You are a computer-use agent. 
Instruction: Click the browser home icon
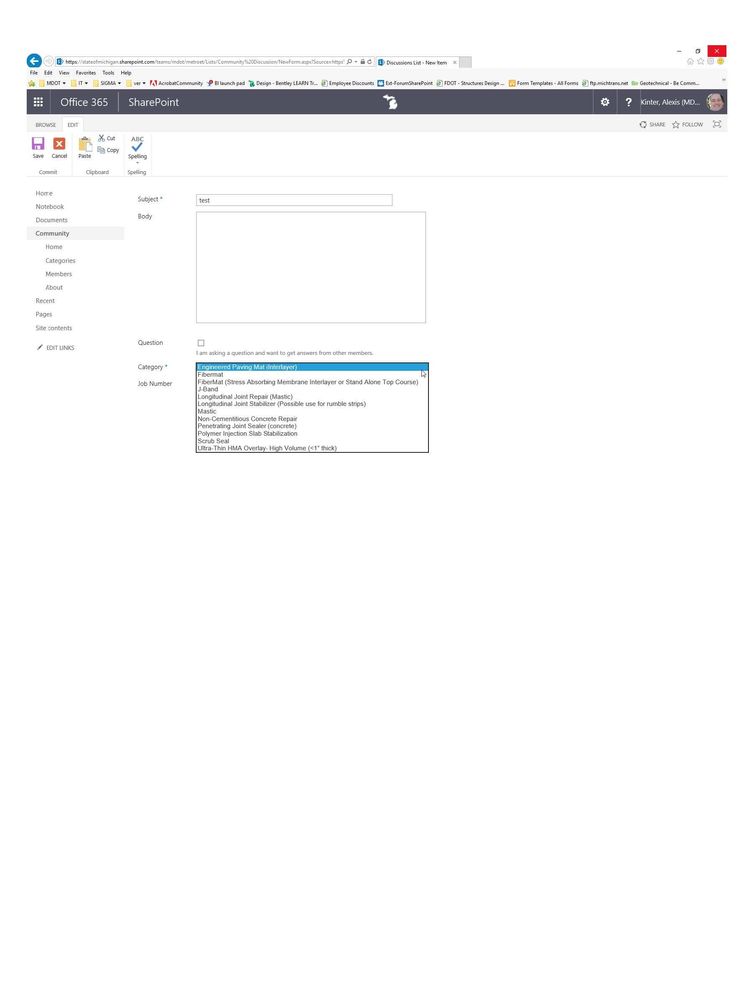pos(690,62)
